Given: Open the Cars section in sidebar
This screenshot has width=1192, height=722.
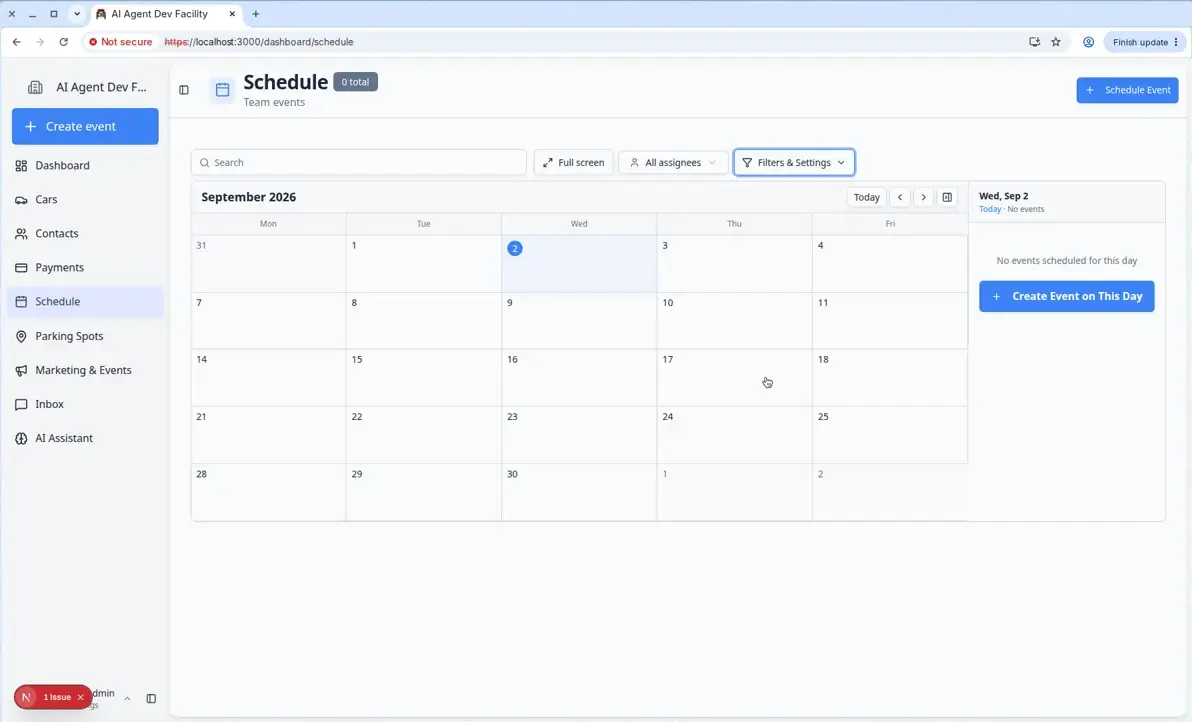Looking at the screenshot, I should coord(85,199).
